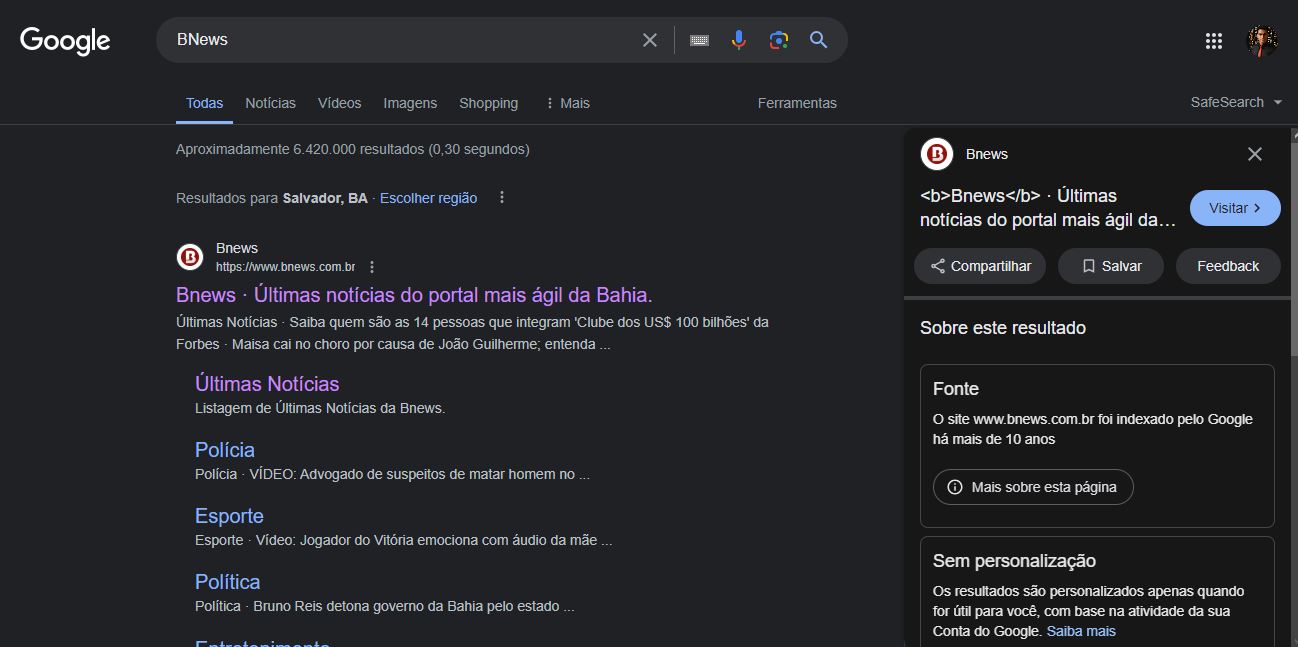Open three-dot menu next to bnews.com.br URL
The image size is (1298, 647).
pyautogui.click(x=372, y=267)
